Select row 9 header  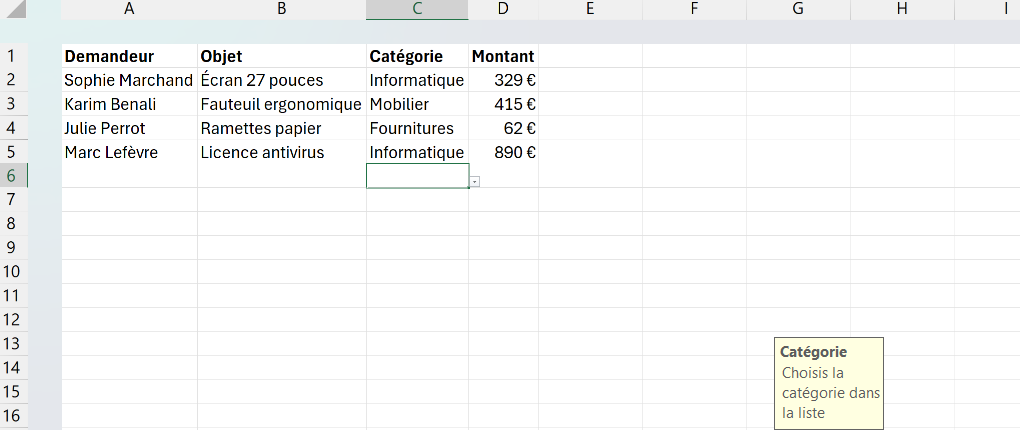(14, 248)
